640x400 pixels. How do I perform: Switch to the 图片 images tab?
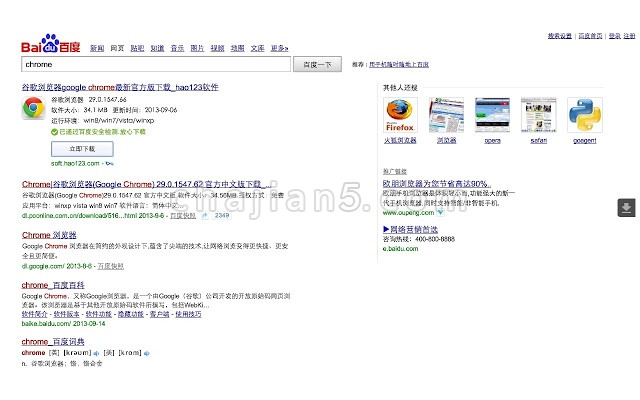(x=197, y=47)
